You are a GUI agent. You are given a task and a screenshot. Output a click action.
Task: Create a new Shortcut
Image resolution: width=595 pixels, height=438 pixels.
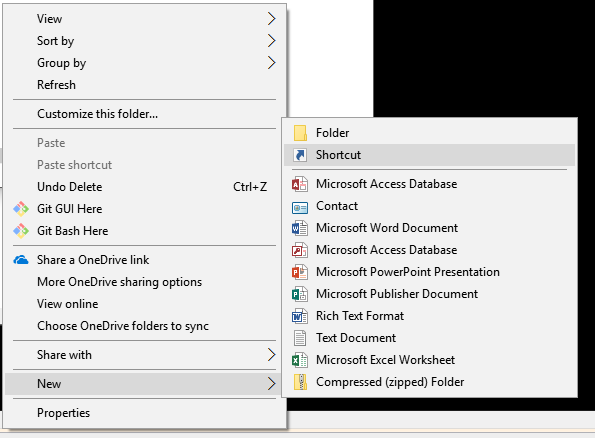[x=430, y=155]
